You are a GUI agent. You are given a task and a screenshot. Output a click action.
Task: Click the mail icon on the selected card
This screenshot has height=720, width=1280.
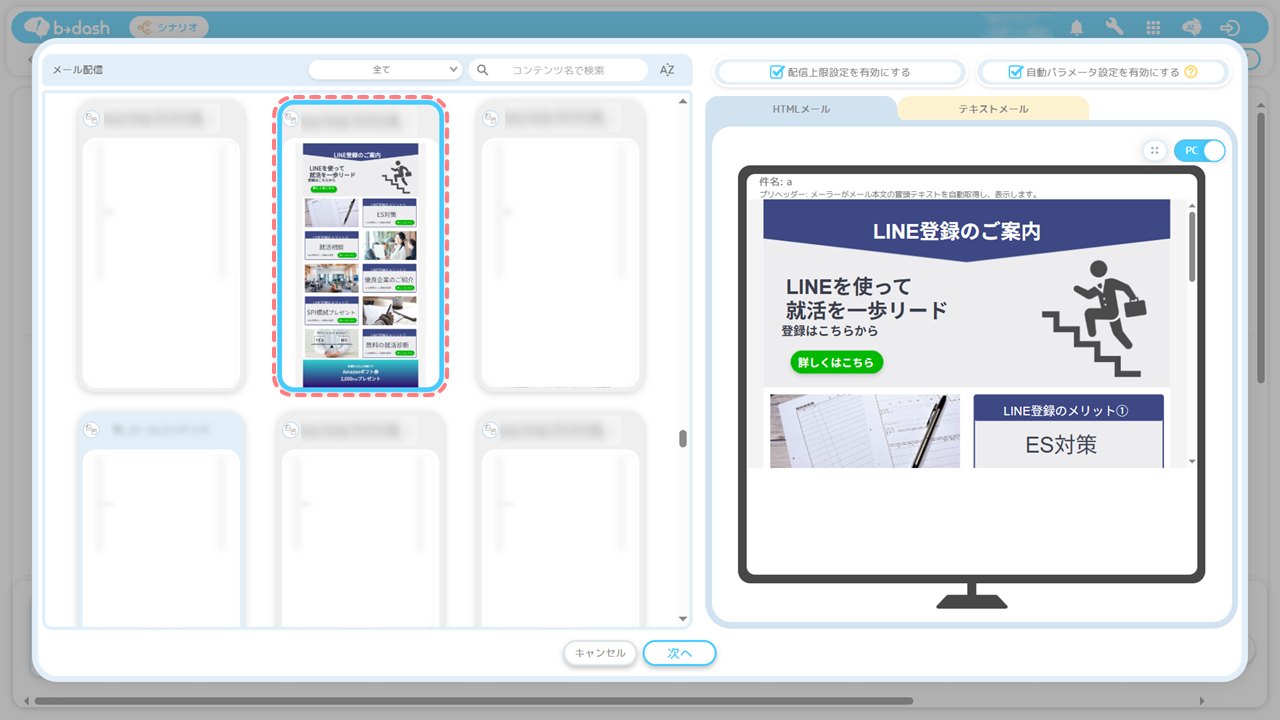(291, 119)
